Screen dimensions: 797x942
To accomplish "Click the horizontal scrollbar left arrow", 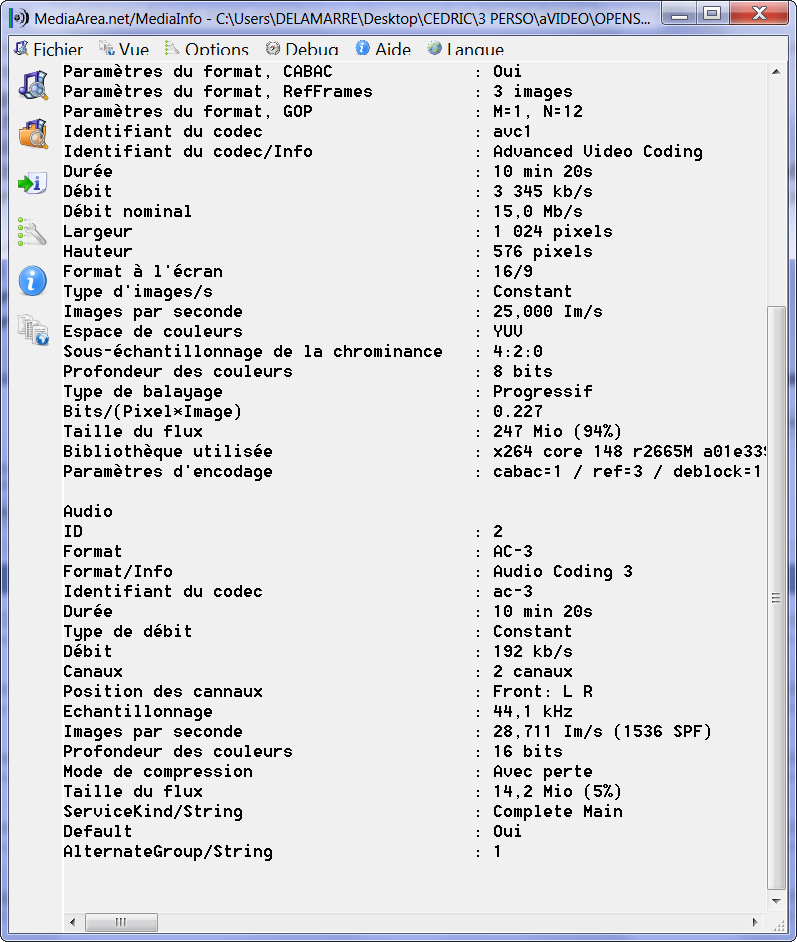I will [72, 921].
